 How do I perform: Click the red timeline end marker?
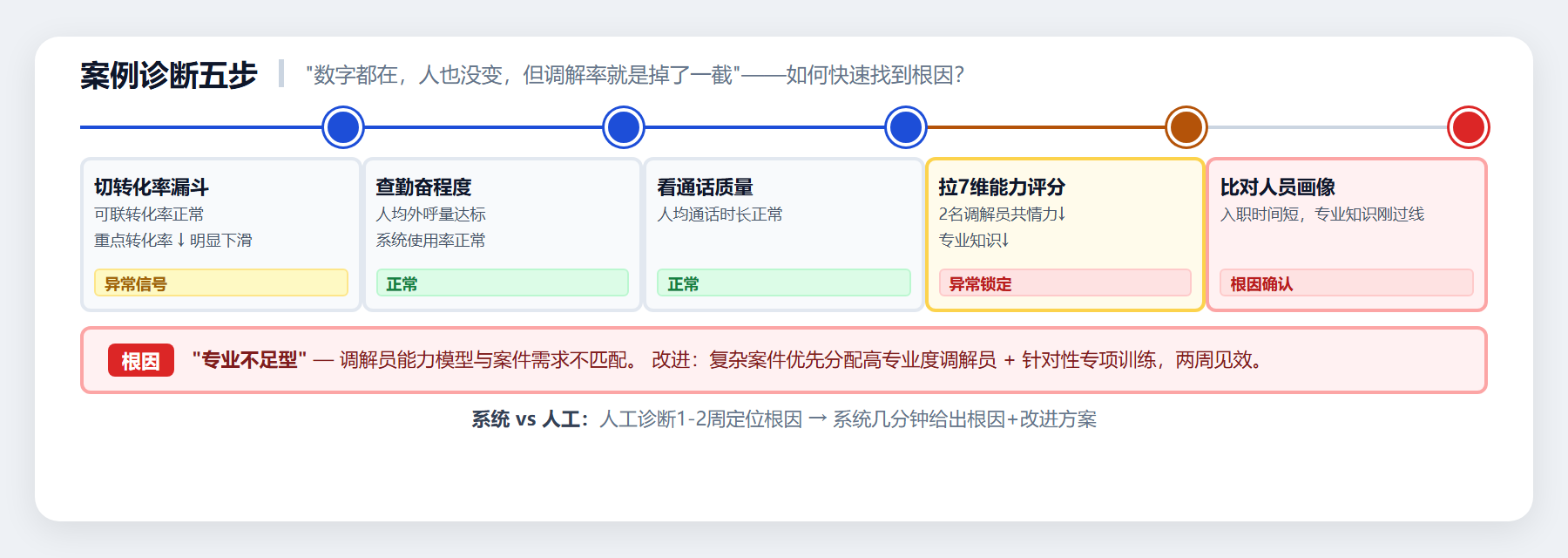click(1469, 127)
